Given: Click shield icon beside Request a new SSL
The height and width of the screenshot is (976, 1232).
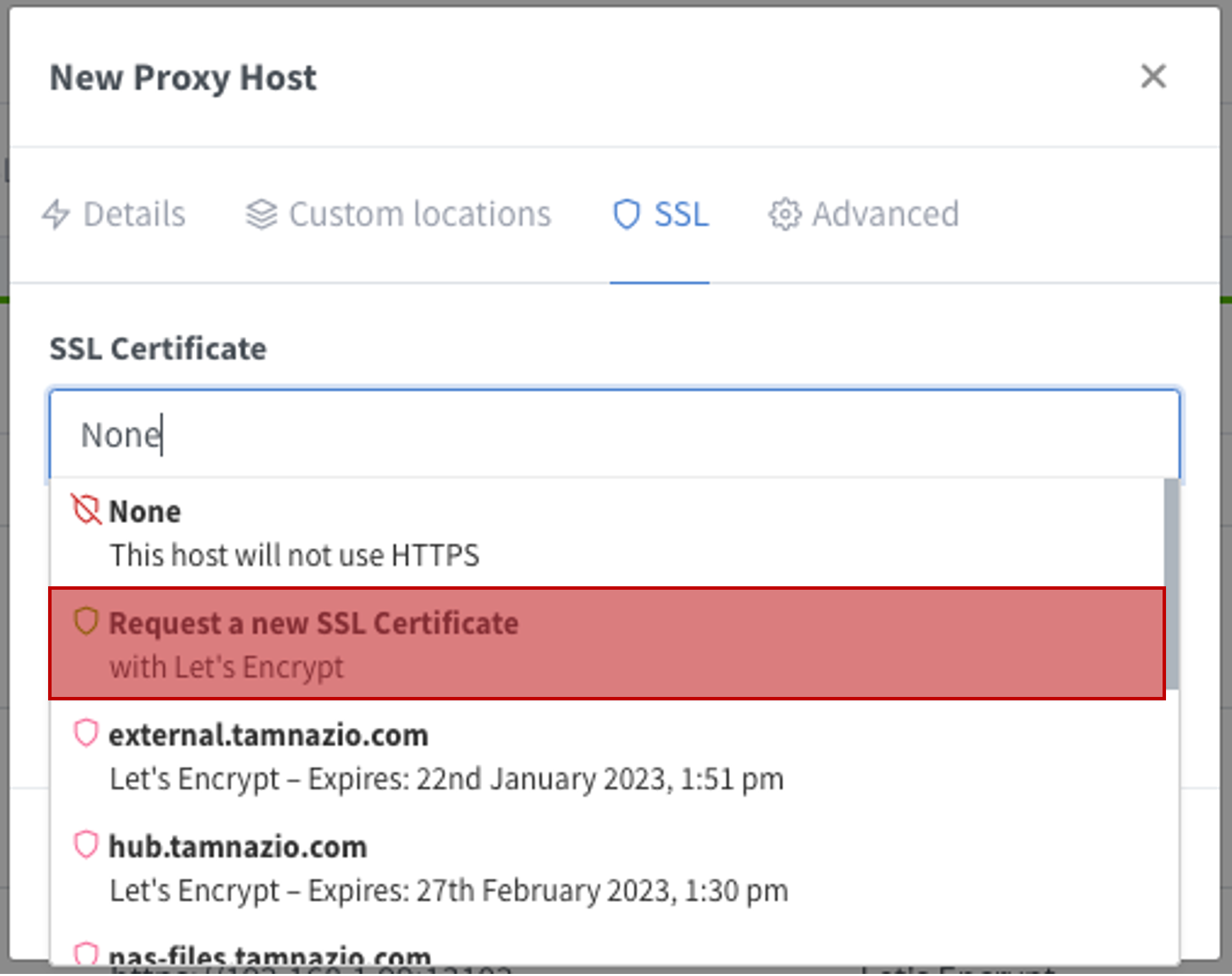Looking at the screenshot, I should coord(86,621).
